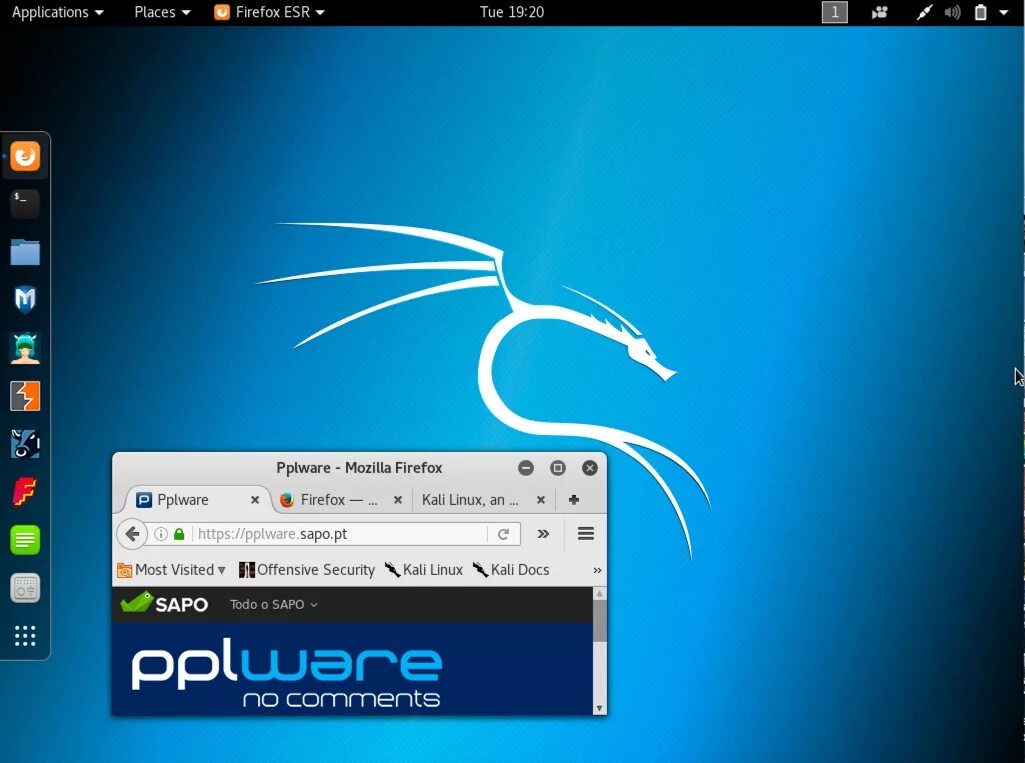This screenshot has height=763, width=1025.
Task: Click the page scrollbar down arrow
Action: point(599,708)
